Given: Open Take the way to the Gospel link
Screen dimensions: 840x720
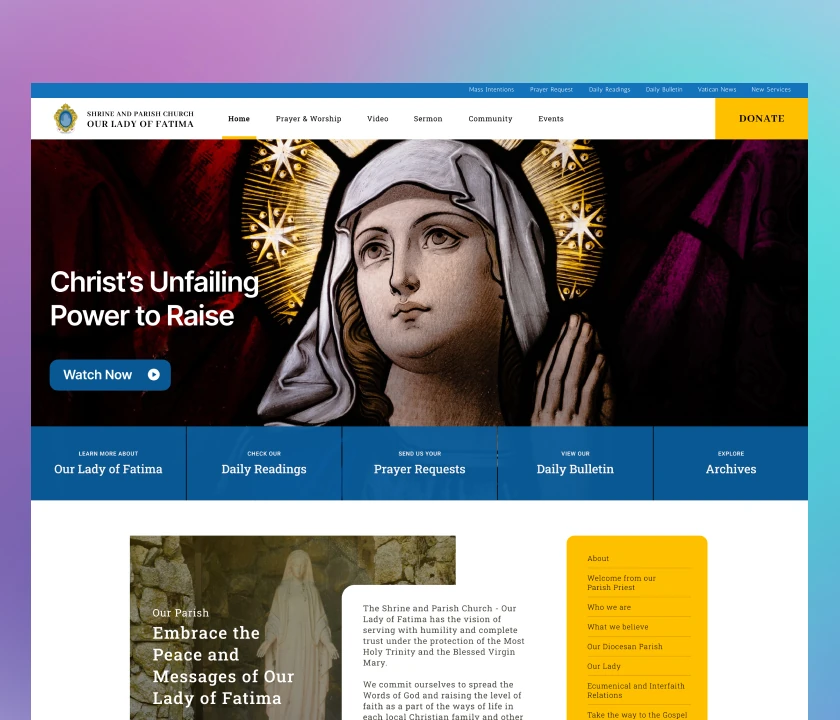Looking at the screenshot, I should [x=637, y=715].
